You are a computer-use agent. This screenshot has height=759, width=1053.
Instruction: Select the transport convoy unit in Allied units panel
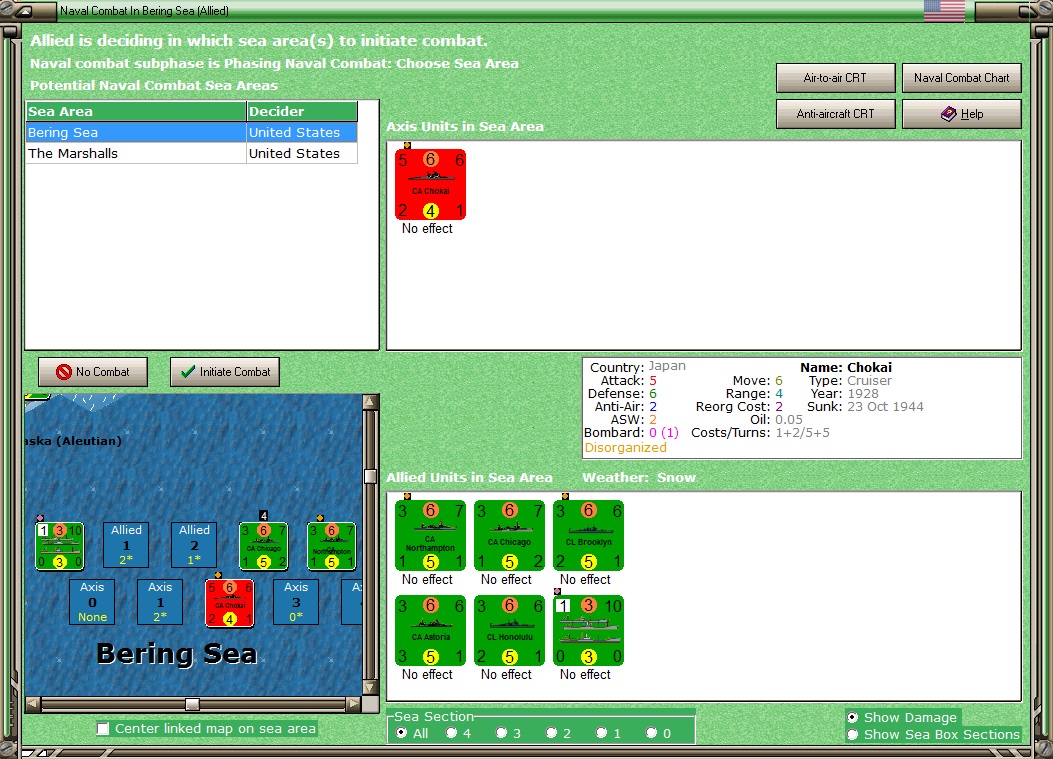(588, 630)
